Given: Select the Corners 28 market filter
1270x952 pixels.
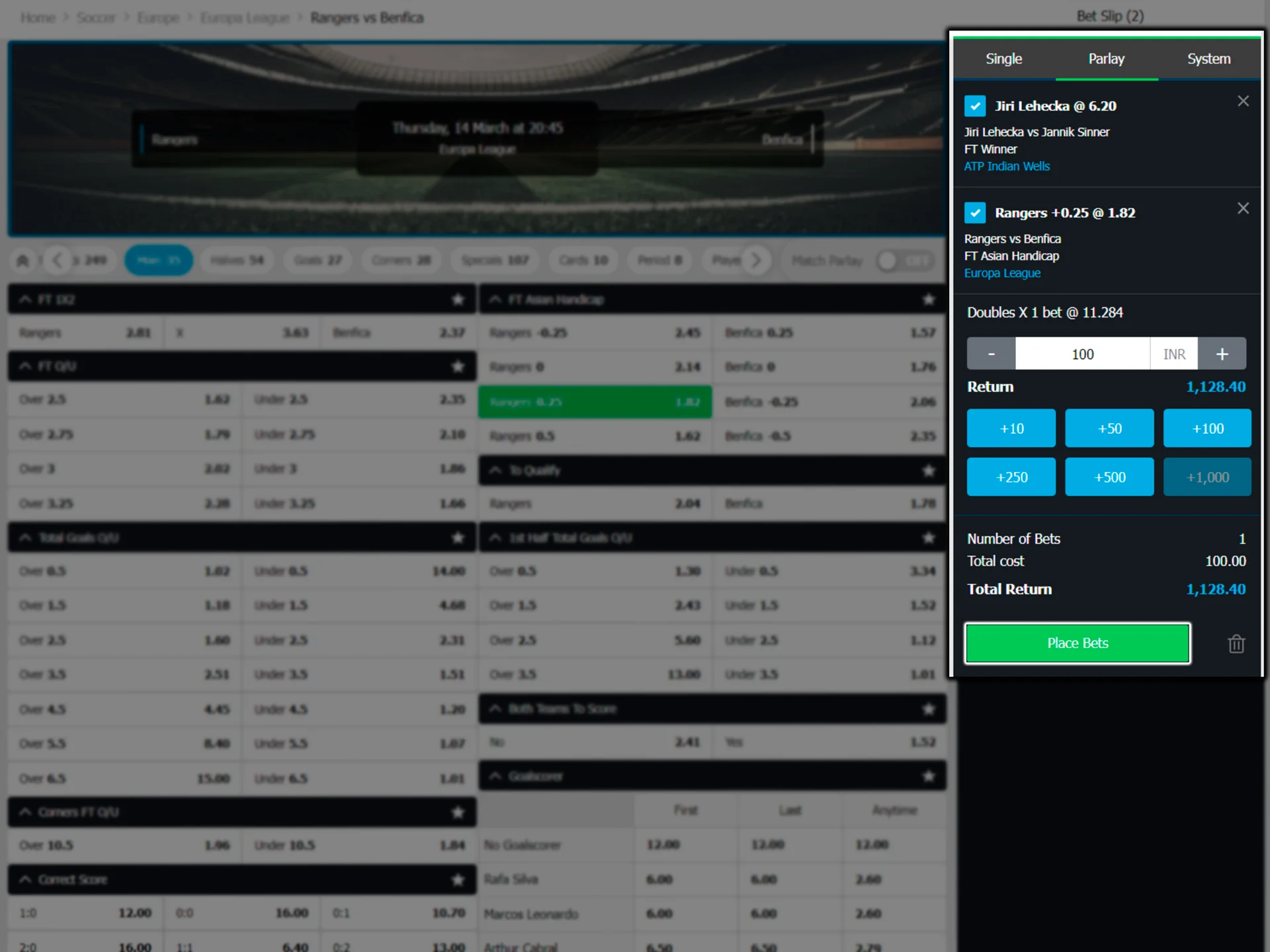Looking at the screenshot, I should point(402,260).
